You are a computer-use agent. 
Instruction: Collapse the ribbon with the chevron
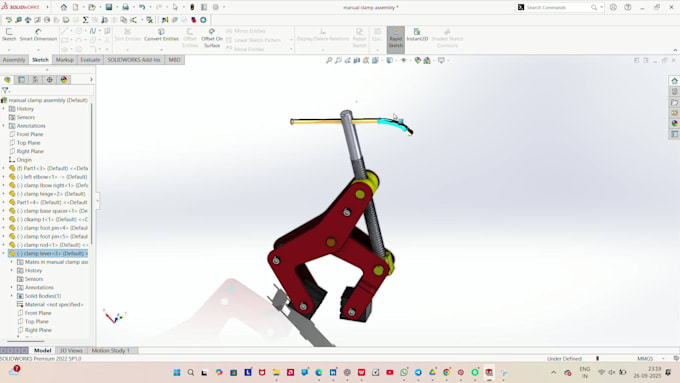(675, 50)
